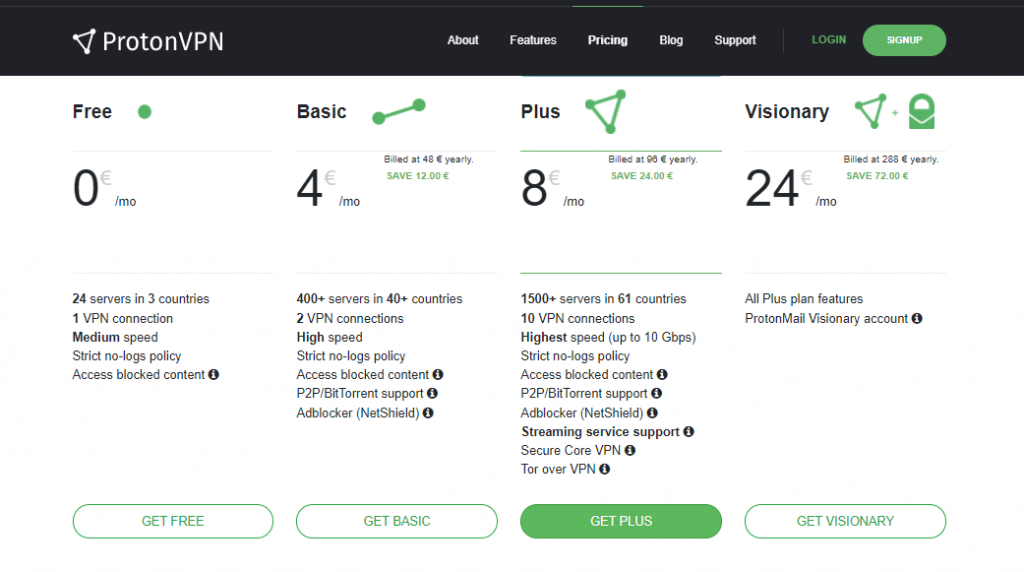Click the Plus plan triangle icon
Image resolution: width=1024 pixels, height=572 pixels.
(x=606, y=112)
